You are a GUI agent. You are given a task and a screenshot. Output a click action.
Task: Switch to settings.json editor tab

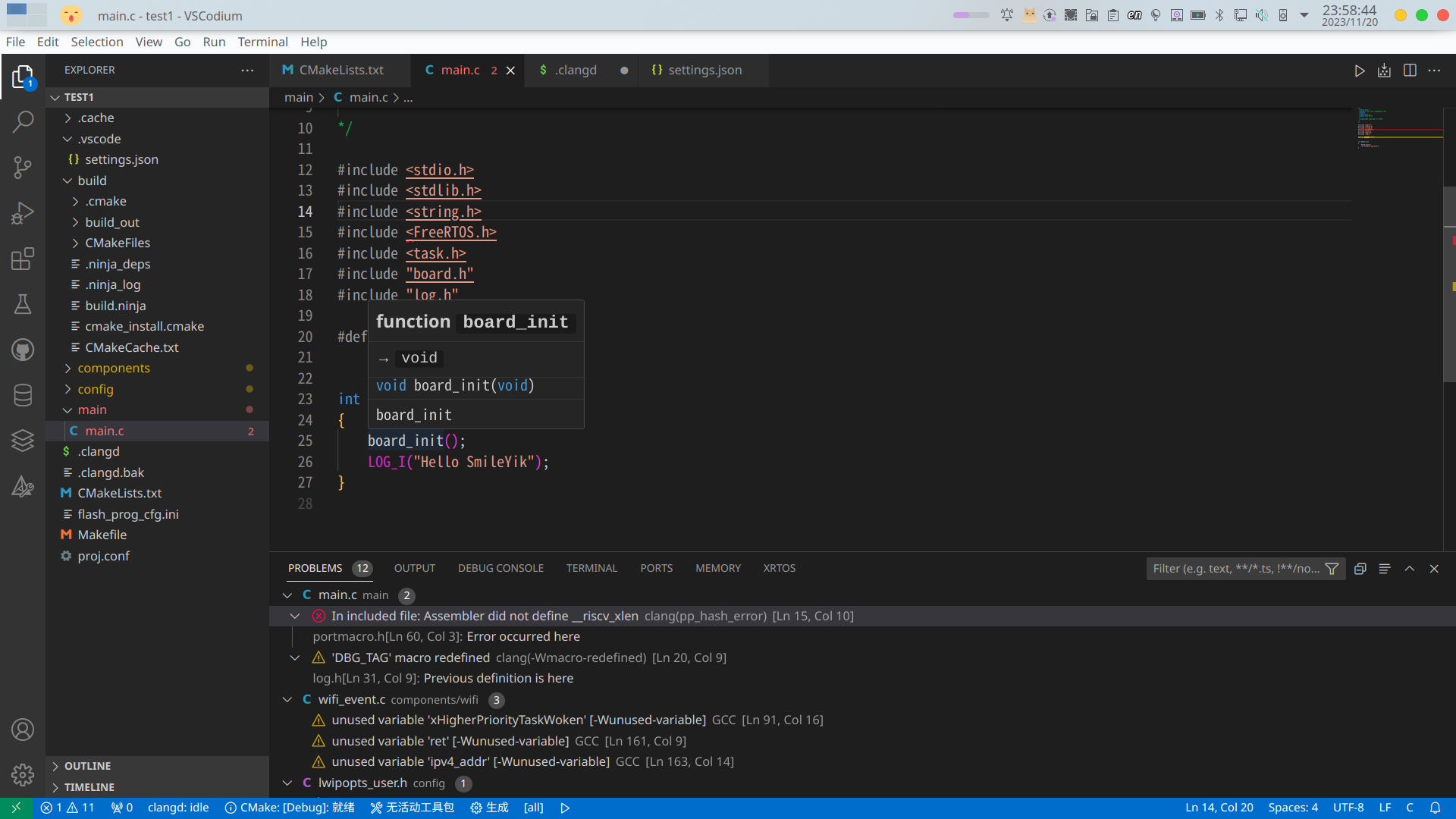click(704, 71)
